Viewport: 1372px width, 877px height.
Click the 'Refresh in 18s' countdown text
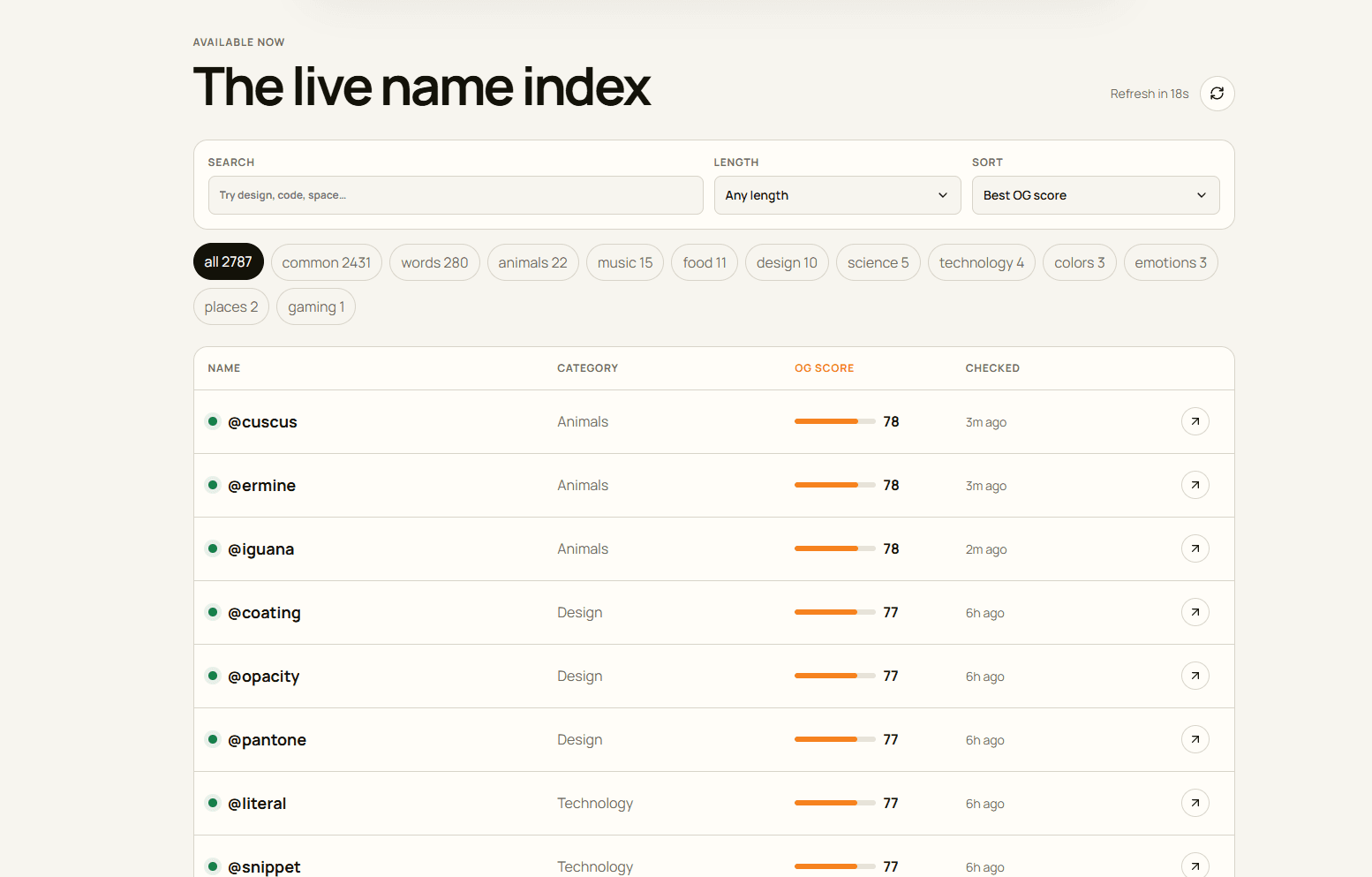(x=1150, y=94)
